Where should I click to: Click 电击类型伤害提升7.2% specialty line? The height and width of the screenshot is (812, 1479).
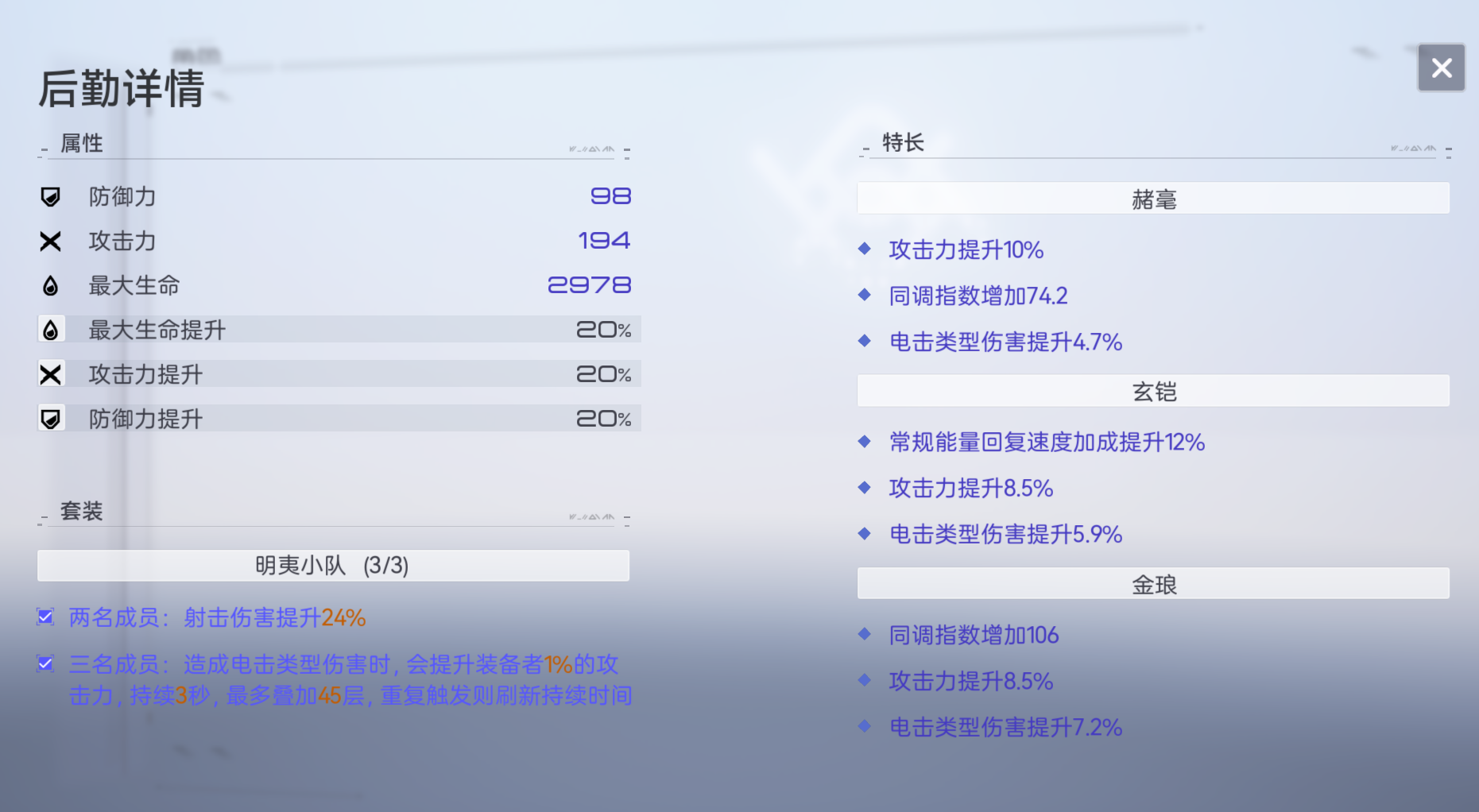pyautogui.click(x=1005, y=727)
